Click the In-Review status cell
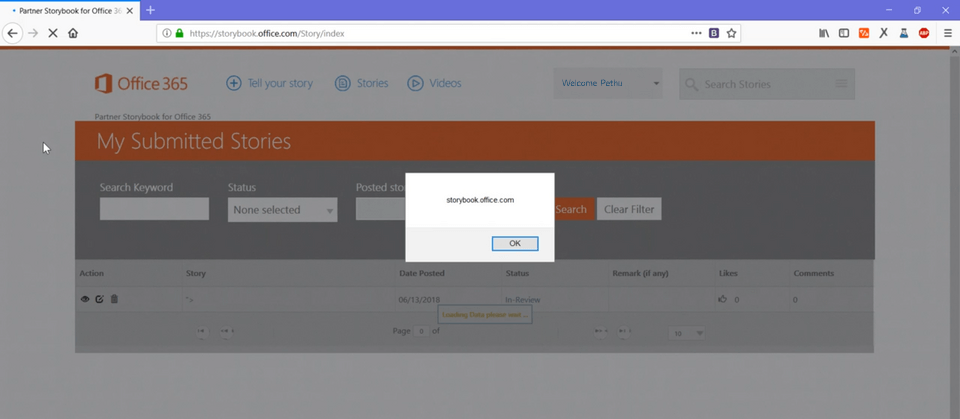This screenshot has width=960, height=419. [x=523, y=300]
